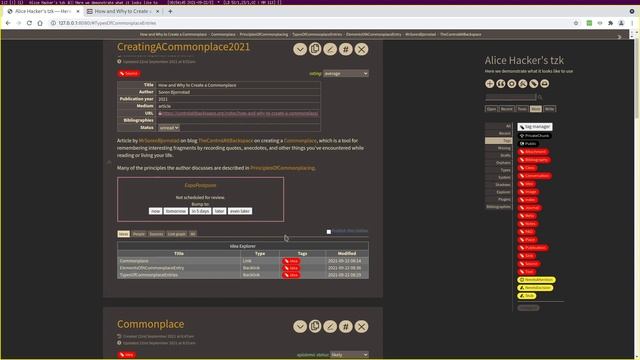Switch to the 'How and Why to Create' browser tab
Image resolution: width=640 pixels, height=360 pixels.
tap(123, 11)
